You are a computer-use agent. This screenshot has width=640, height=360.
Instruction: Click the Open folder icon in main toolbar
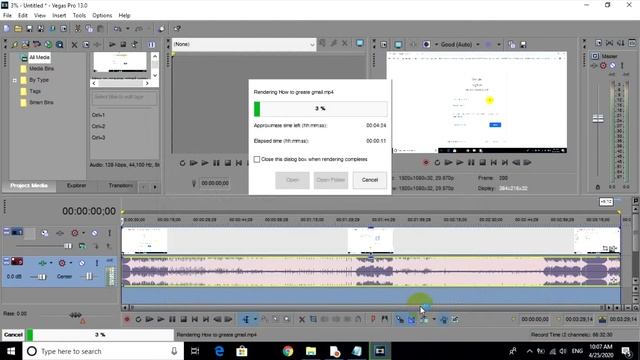pos(18,29)
